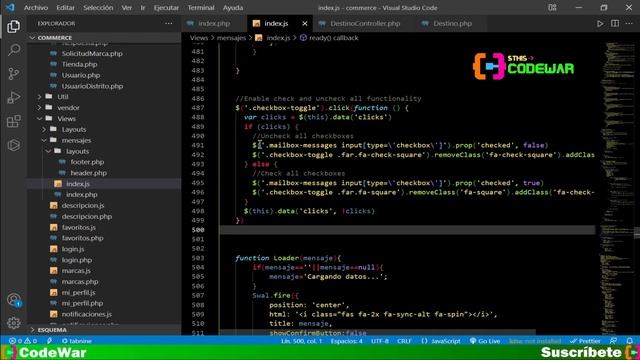Open the Archivo menu
640x360 pixels.
click(x=36, y=7)
